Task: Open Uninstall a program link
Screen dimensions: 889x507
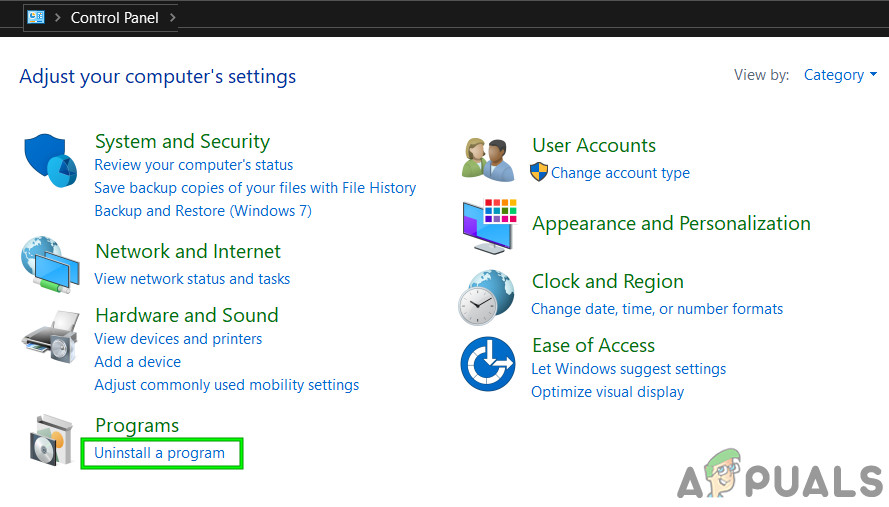Action: point(160,453)
